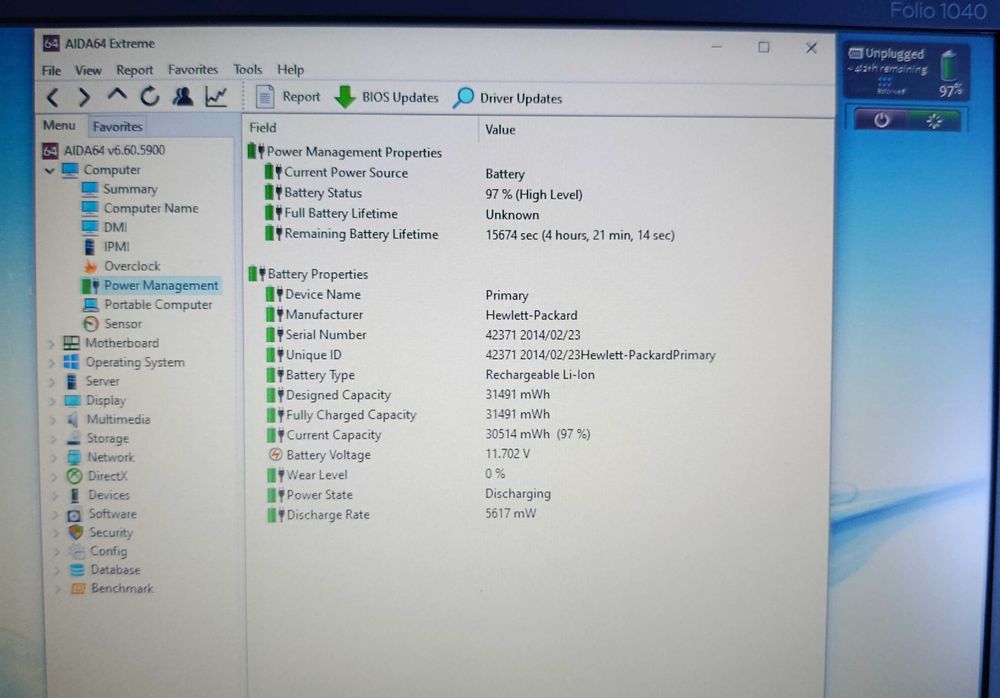Open the File menu
1000x698 pixels.
(52, 70)
